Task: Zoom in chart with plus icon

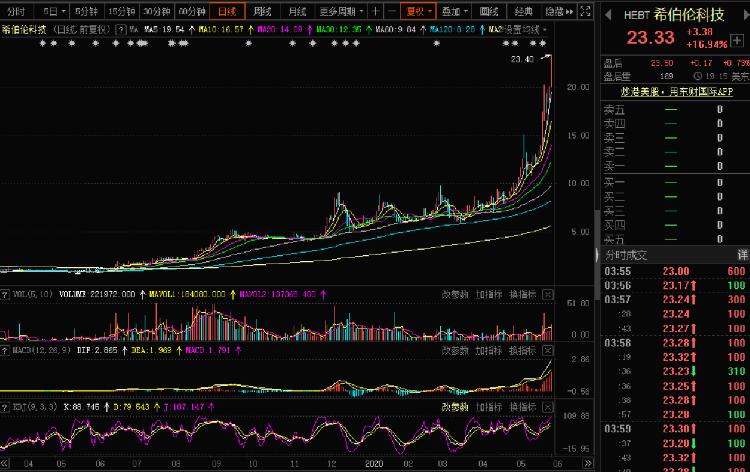Action: (x=376, y=11)
